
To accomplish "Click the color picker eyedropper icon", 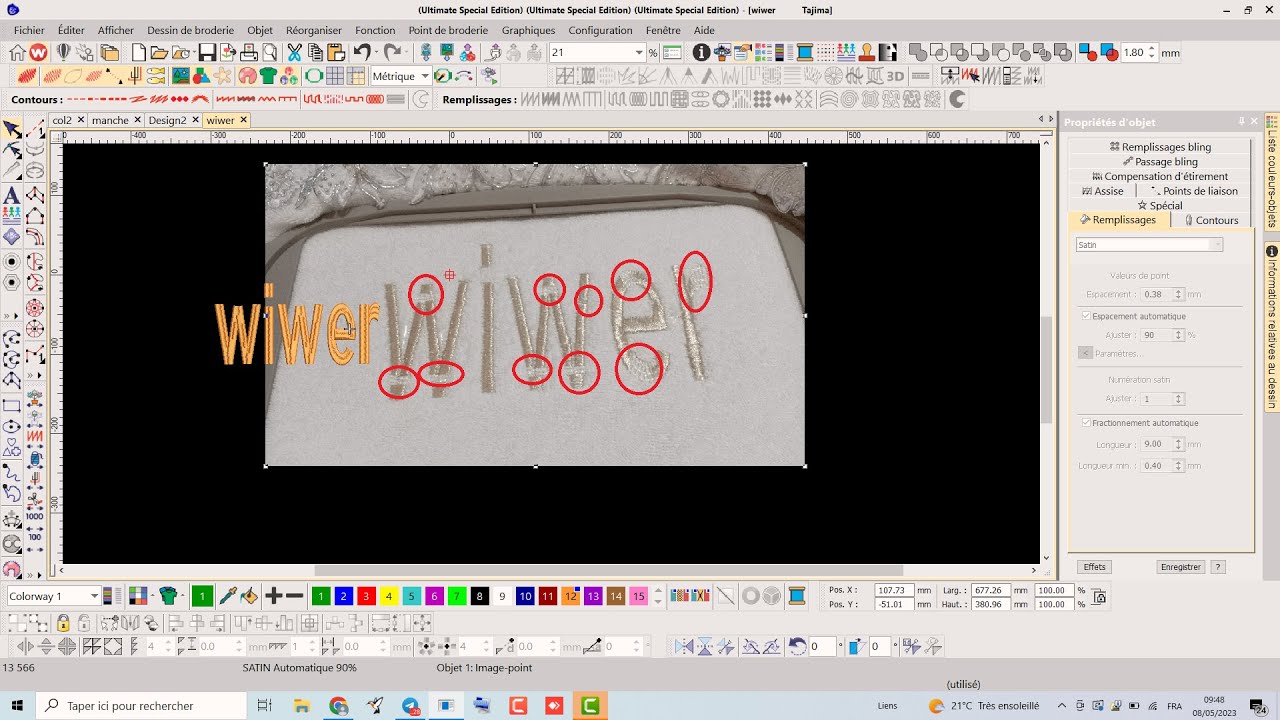I will 227,596.
